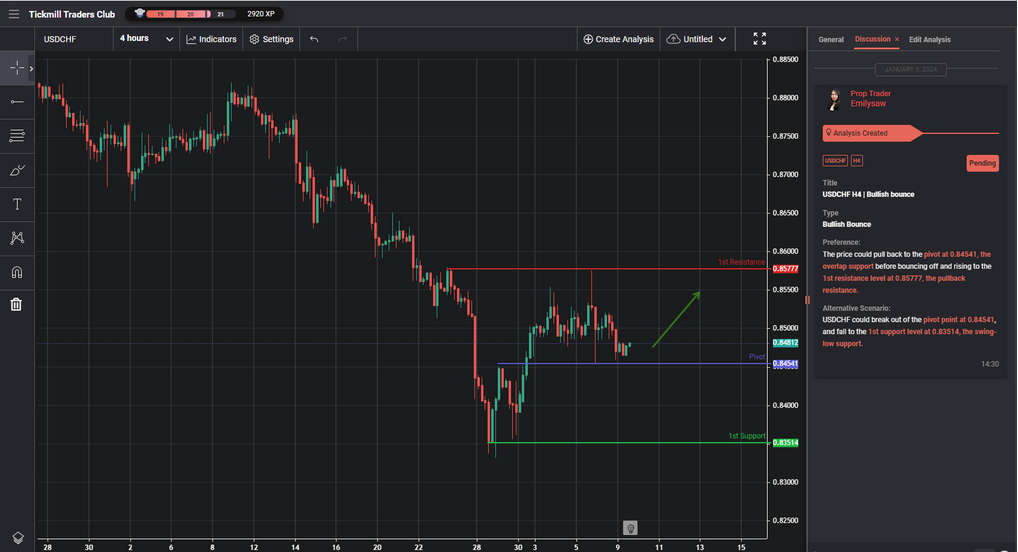
Task: Click the analysis title USDCHF H4 Bullish bounce
Action: pos(868,194)
